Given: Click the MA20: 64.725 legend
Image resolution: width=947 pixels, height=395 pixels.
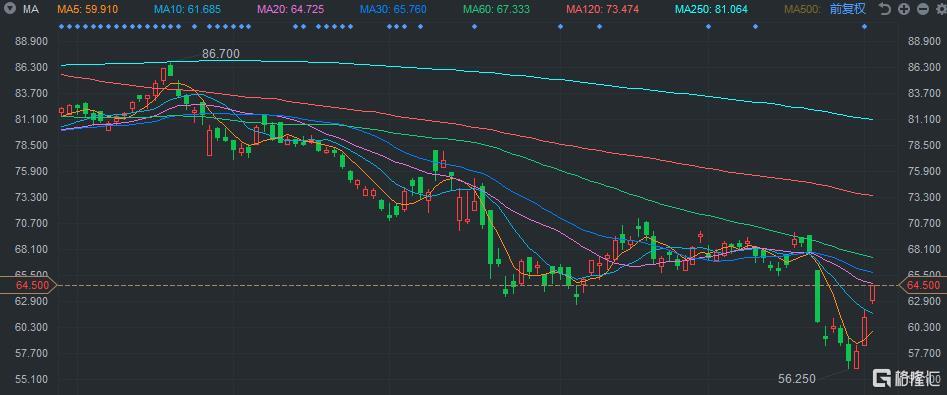Looking at the screenshot, I should pos(291,9).
